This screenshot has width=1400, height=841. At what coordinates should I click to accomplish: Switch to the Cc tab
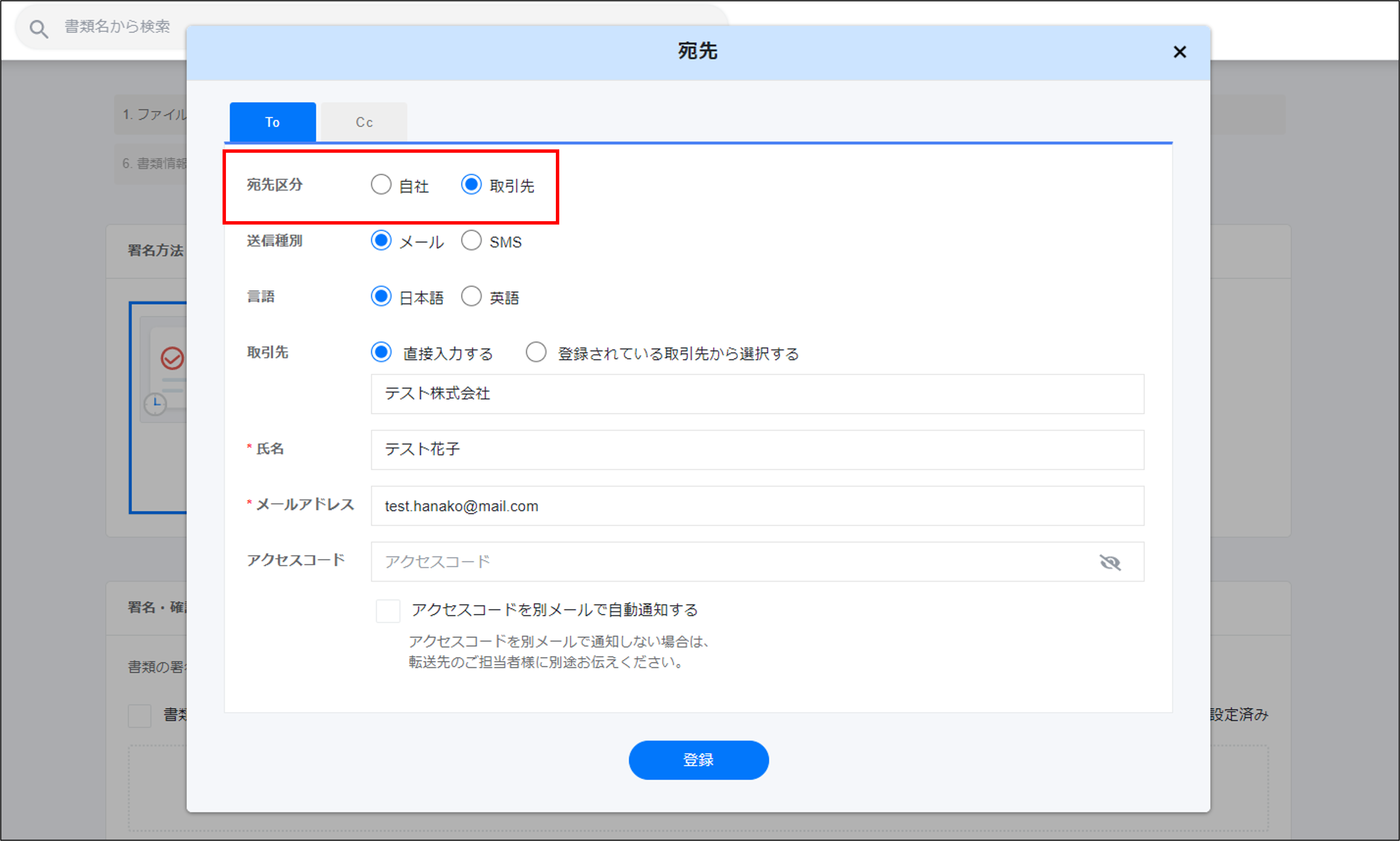(364, 122)
